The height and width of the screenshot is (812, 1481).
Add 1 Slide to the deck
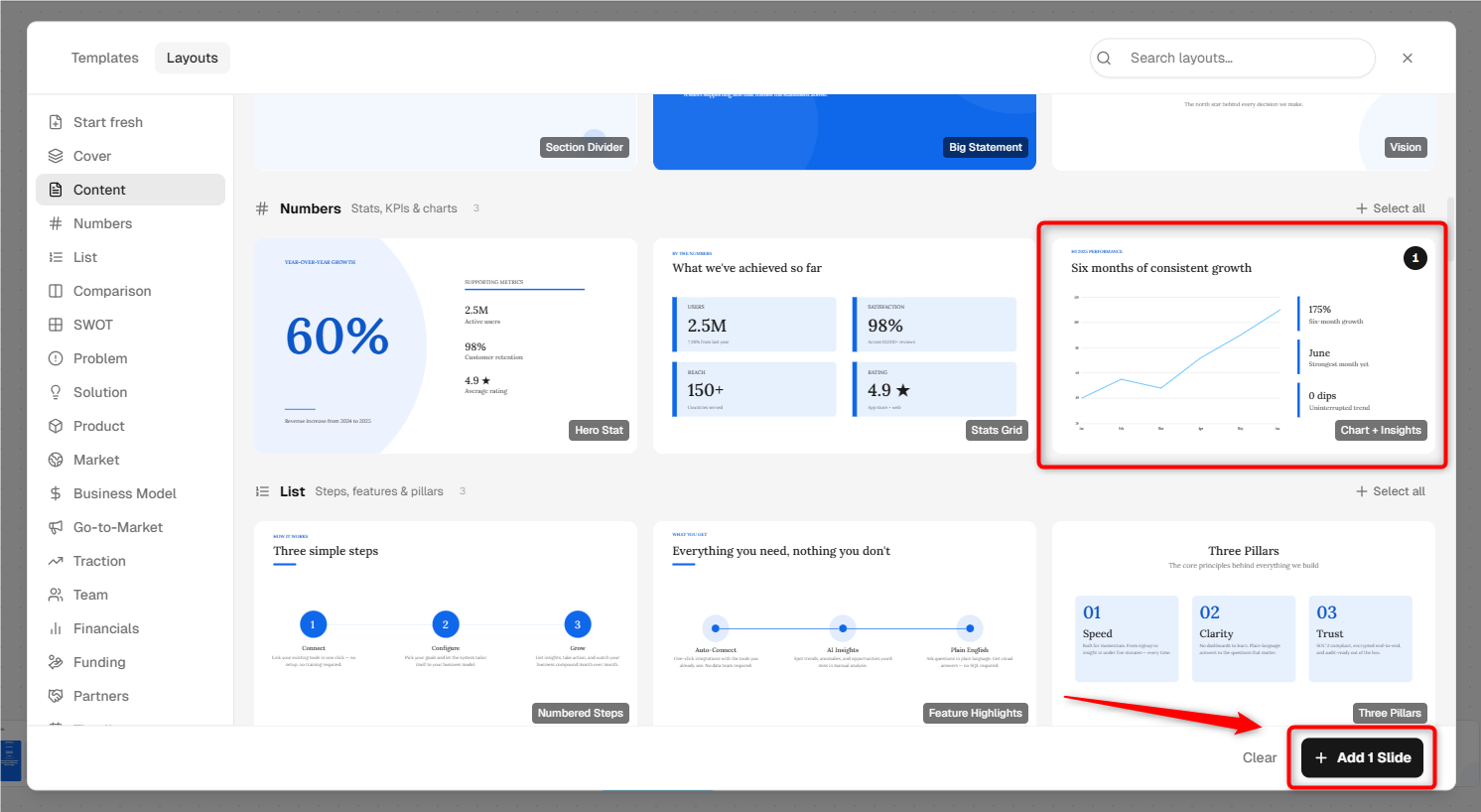pyautogui.click(x=1363, y=757)
